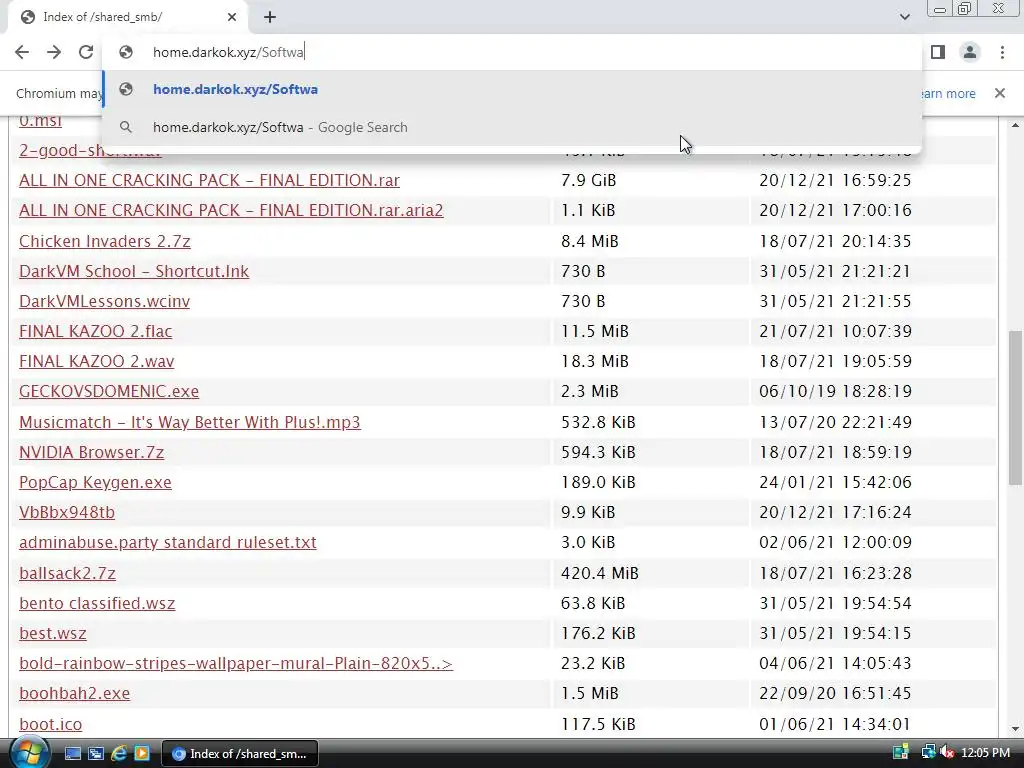Open the Windows Start orb

pos(29,753)
